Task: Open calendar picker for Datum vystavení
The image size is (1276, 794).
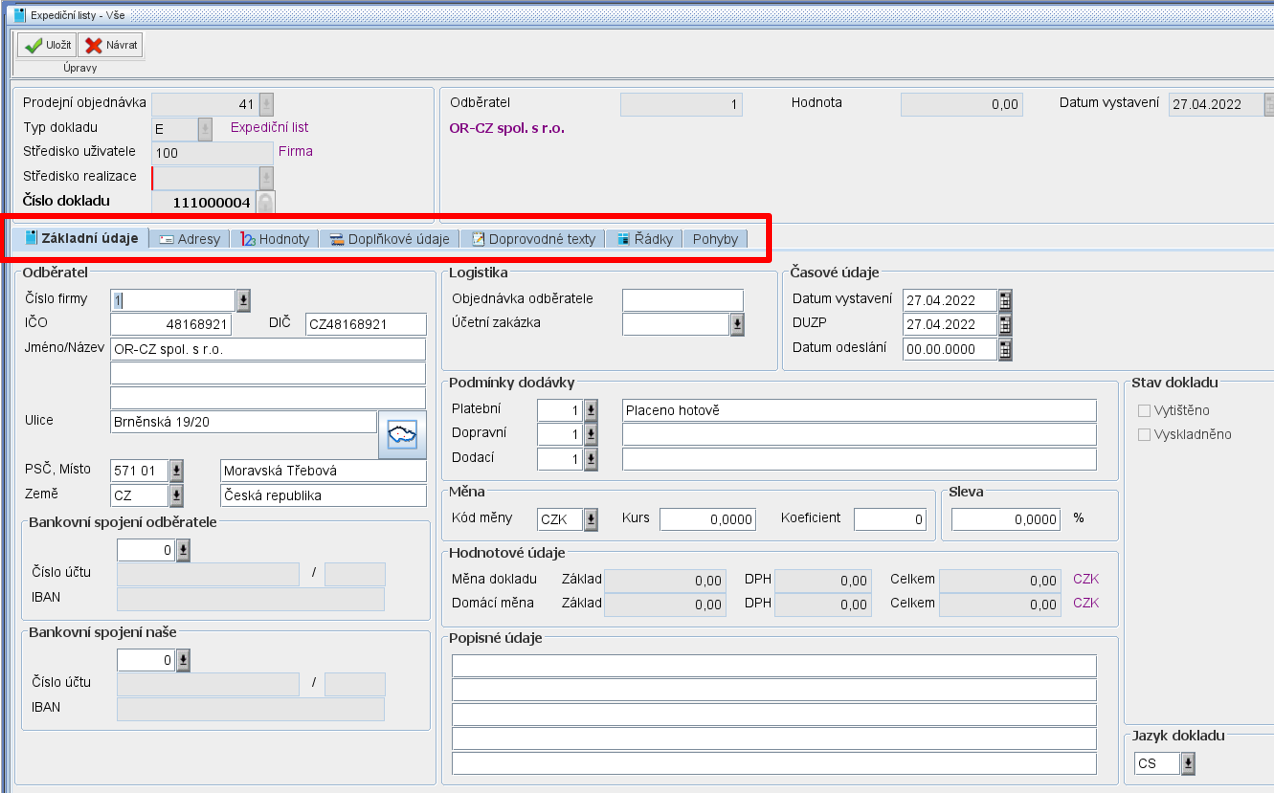Action: pos(1005,300)
